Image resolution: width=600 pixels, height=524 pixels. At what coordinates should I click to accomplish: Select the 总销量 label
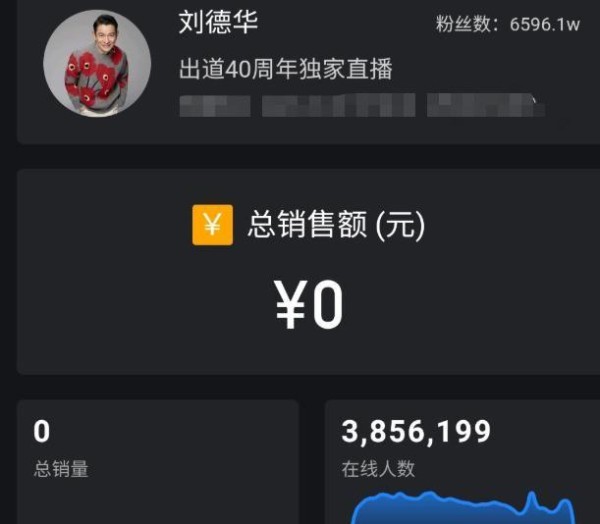point(61,468)
